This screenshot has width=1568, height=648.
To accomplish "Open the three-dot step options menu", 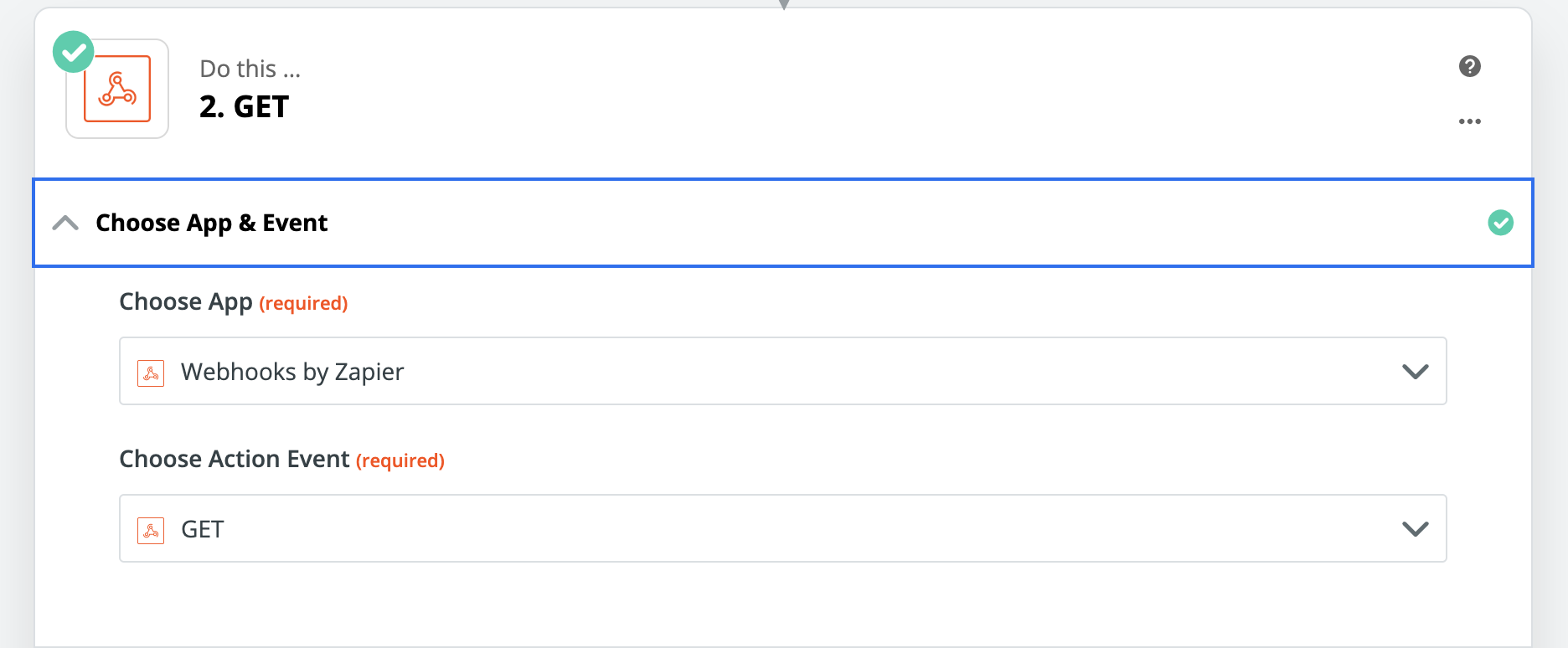I will click(x=1469, y=121).
